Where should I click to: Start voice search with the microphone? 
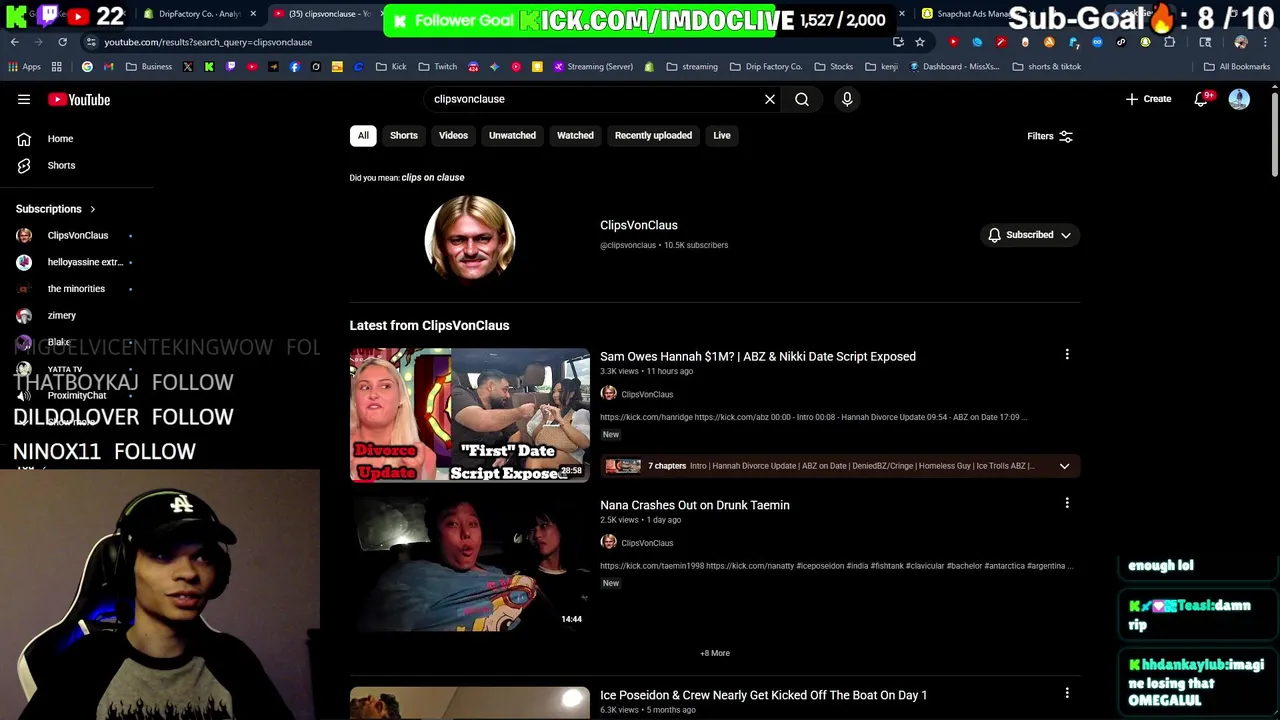(847, 99)
